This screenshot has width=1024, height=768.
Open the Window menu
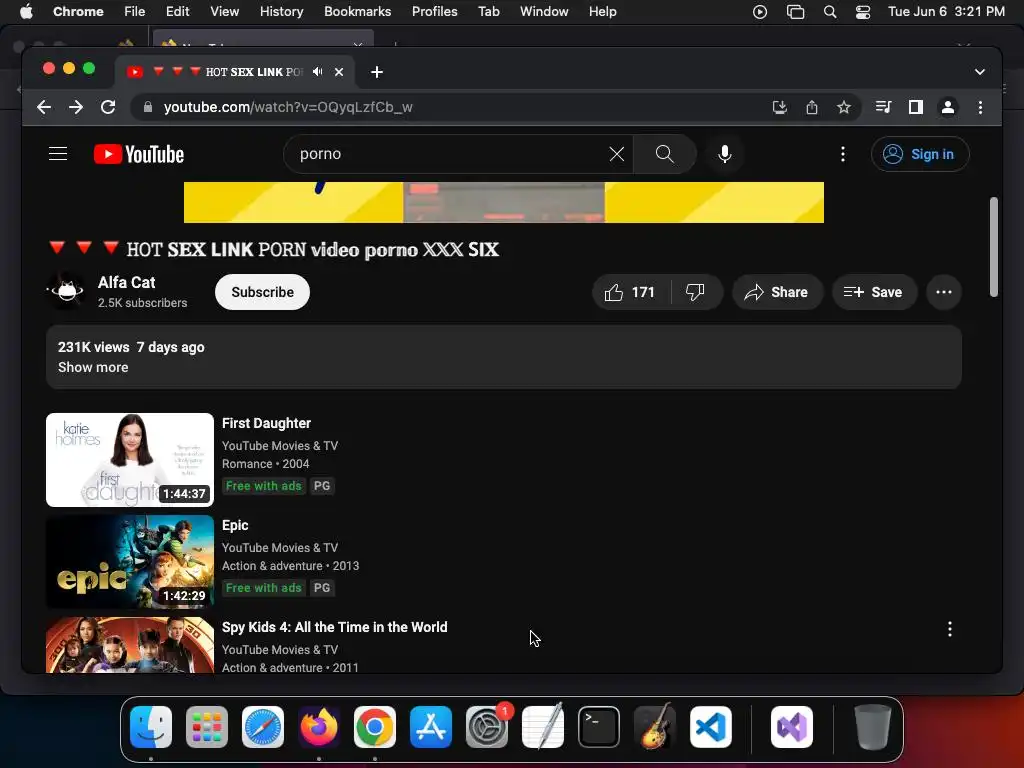click(x=544, y=12)
